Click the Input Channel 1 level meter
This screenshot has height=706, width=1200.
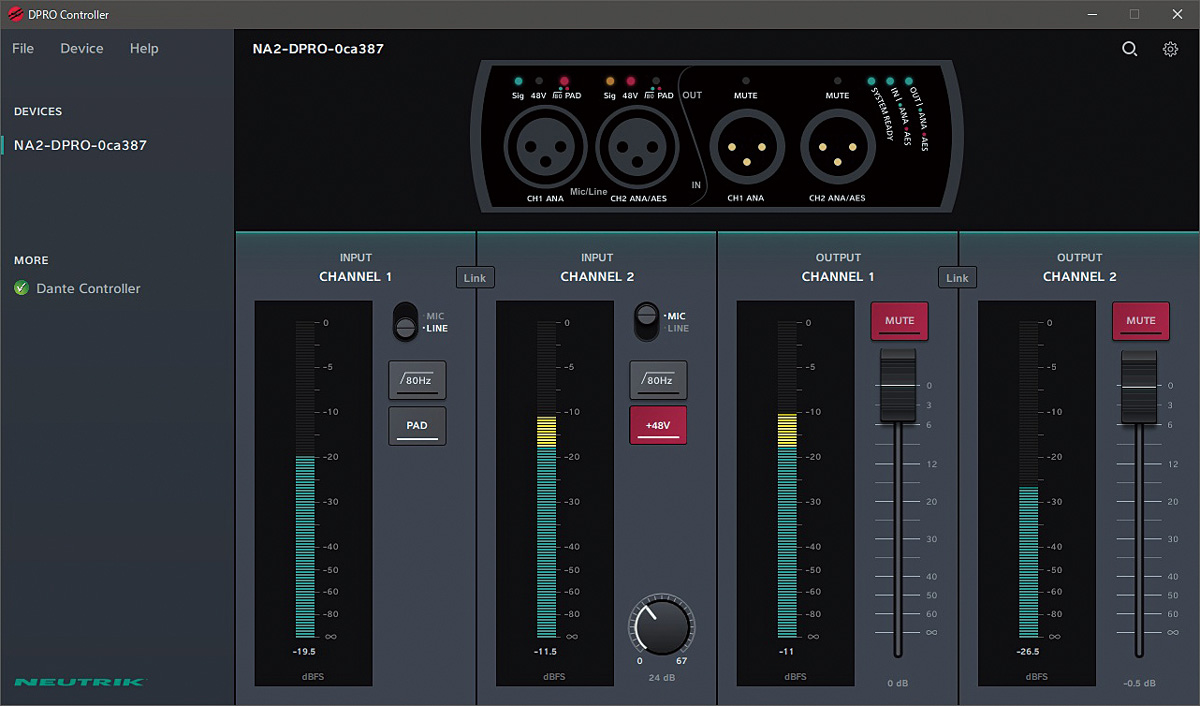(306, 479)
